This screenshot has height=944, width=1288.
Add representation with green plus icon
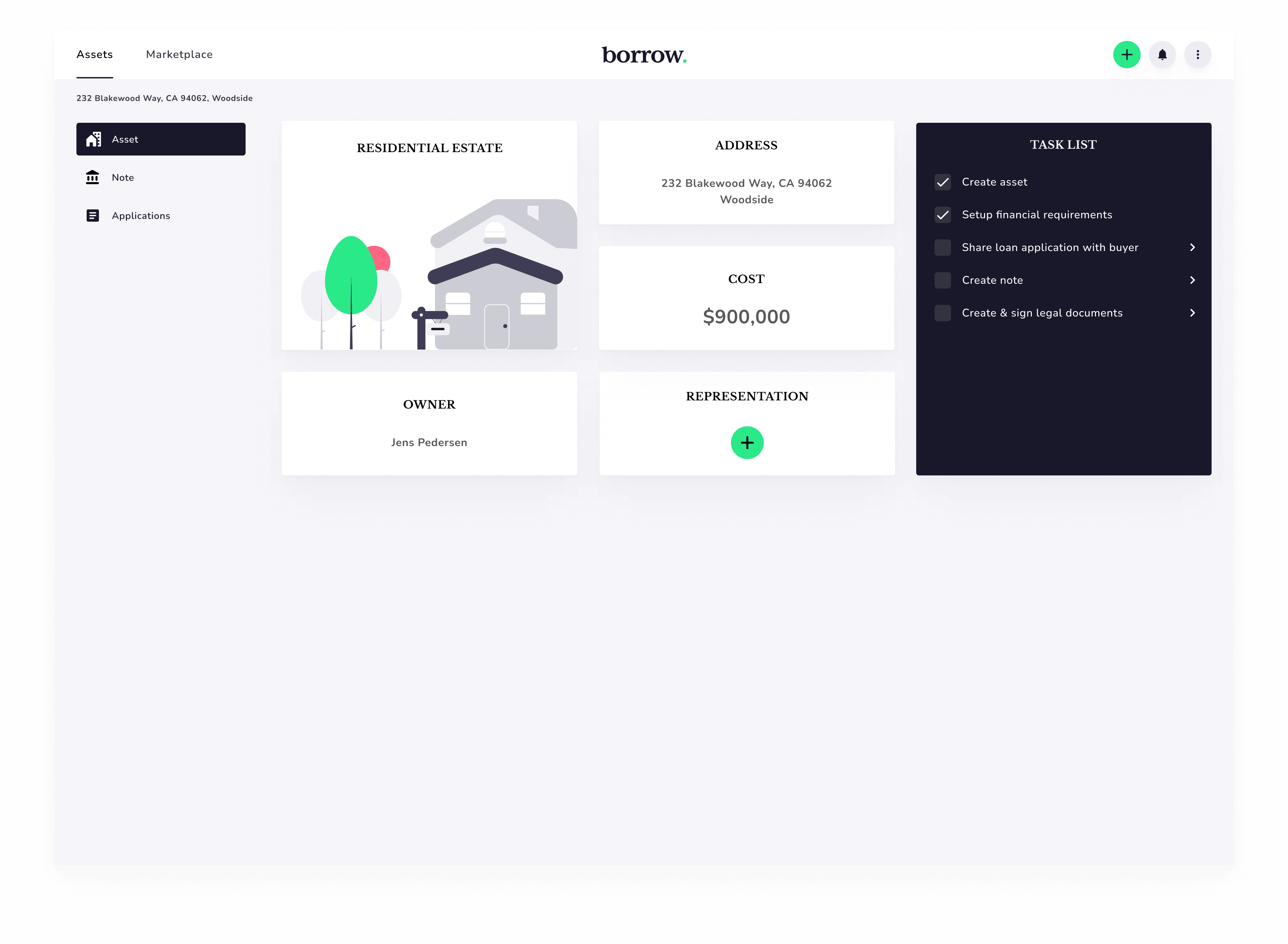[747, 443]
